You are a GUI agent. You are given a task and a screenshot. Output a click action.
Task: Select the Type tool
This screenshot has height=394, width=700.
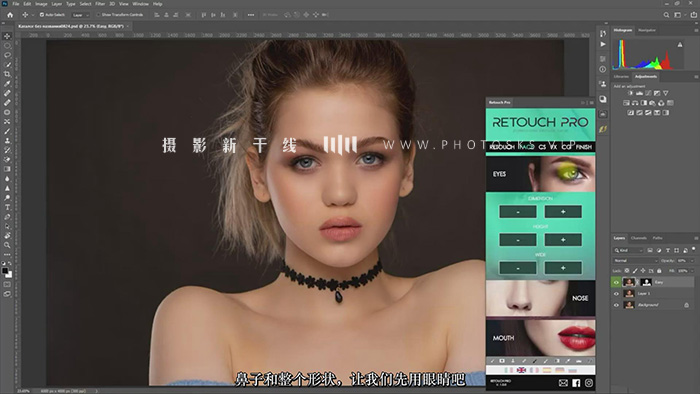(x=7, y=207)
